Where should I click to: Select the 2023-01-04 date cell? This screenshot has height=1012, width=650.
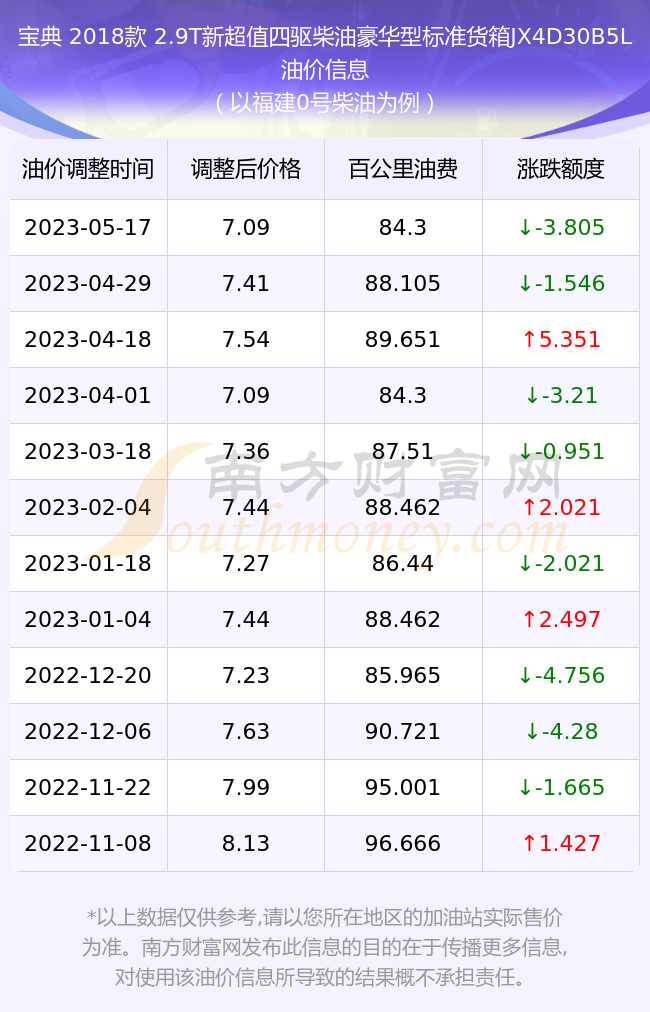pyautogui.click(x=88, y=620)
